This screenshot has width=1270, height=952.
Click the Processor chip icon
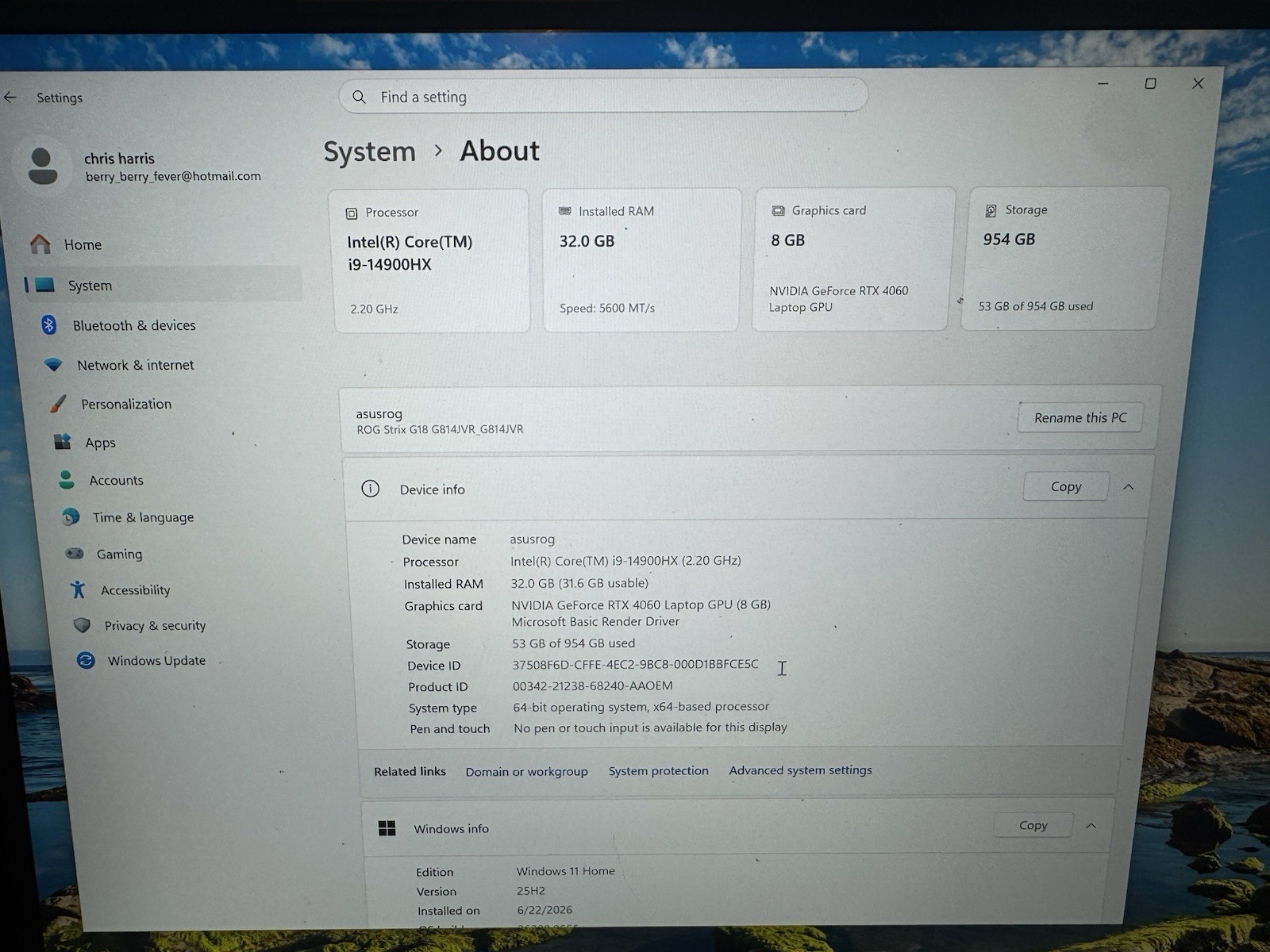[x=352, y=213]
